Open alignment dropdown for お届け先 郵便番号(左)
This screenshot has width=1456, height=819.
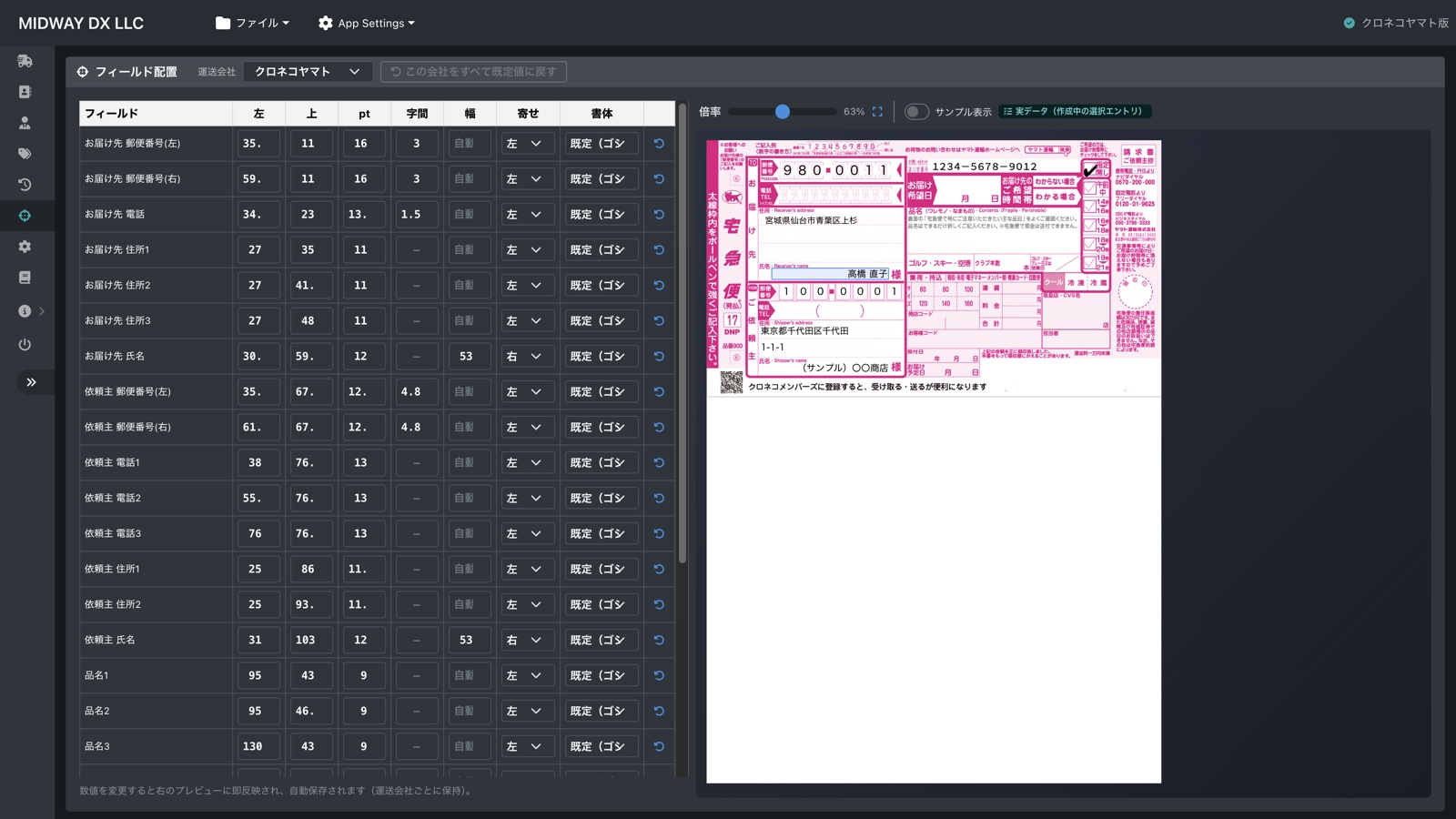pos(528,144)
